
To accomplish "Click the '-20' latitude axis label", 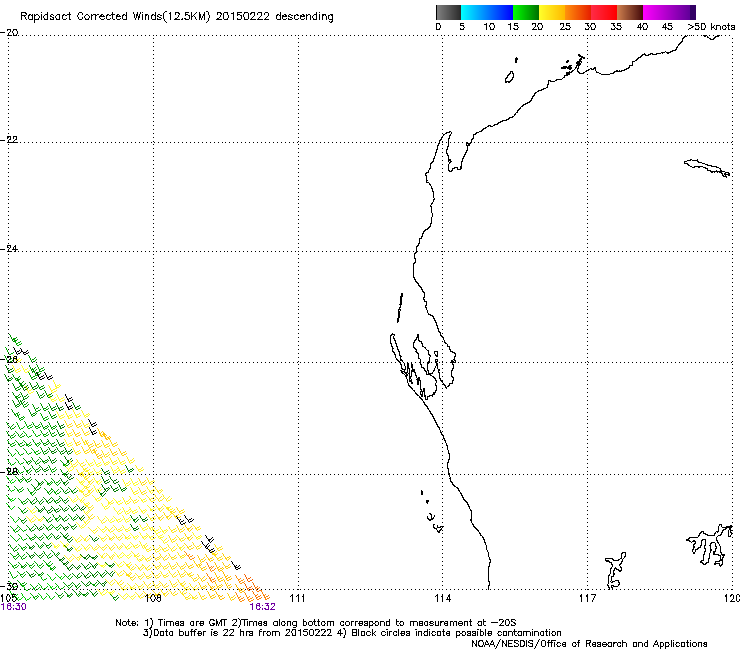I will (9, 33).
